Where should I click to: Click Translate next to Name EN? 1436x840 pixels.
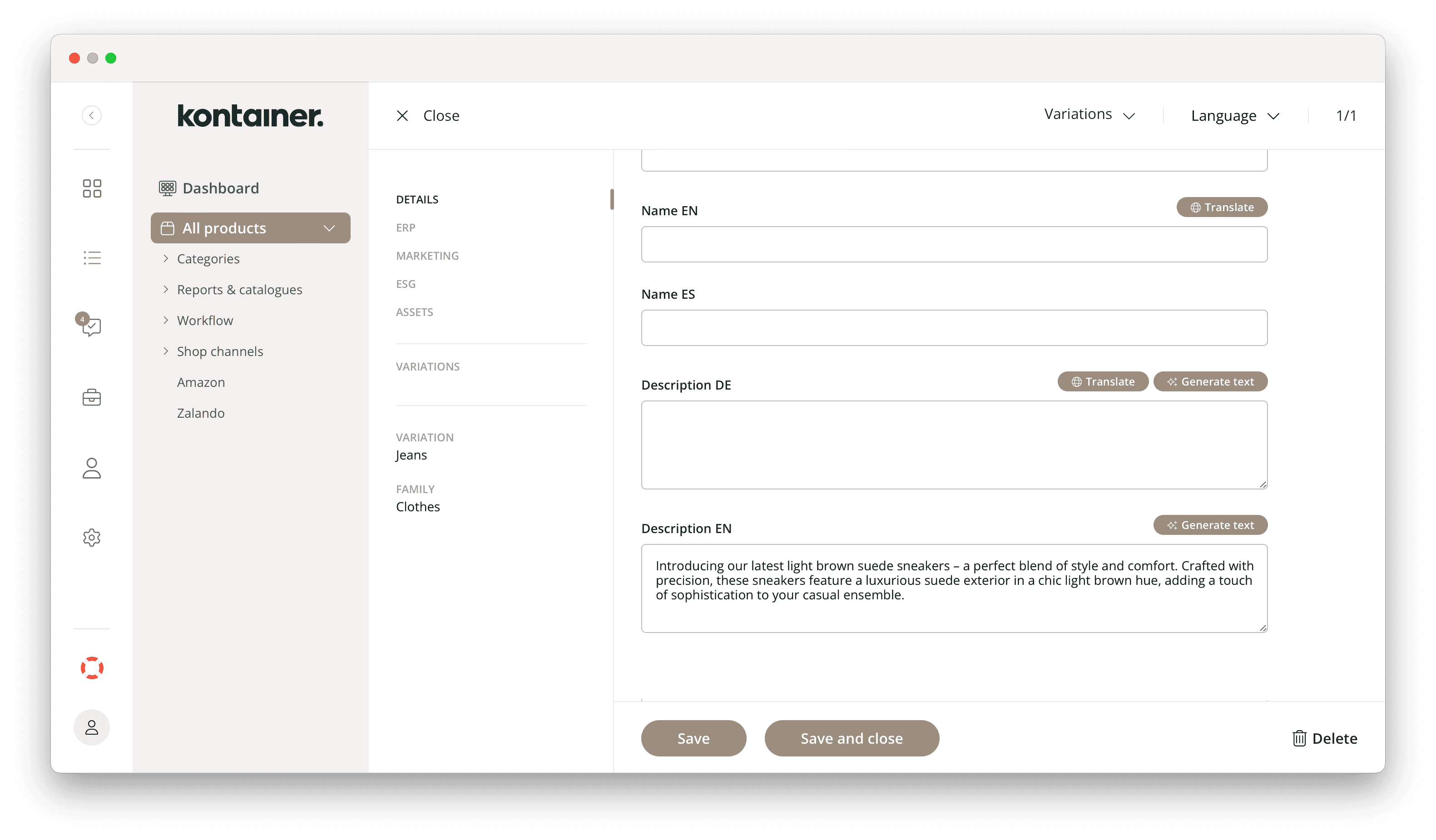(1221, 207)
